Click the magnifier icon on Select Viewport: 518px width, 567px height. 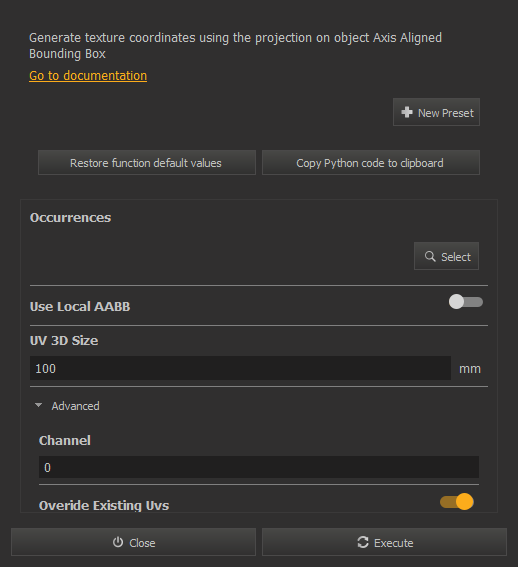[430, 256]
